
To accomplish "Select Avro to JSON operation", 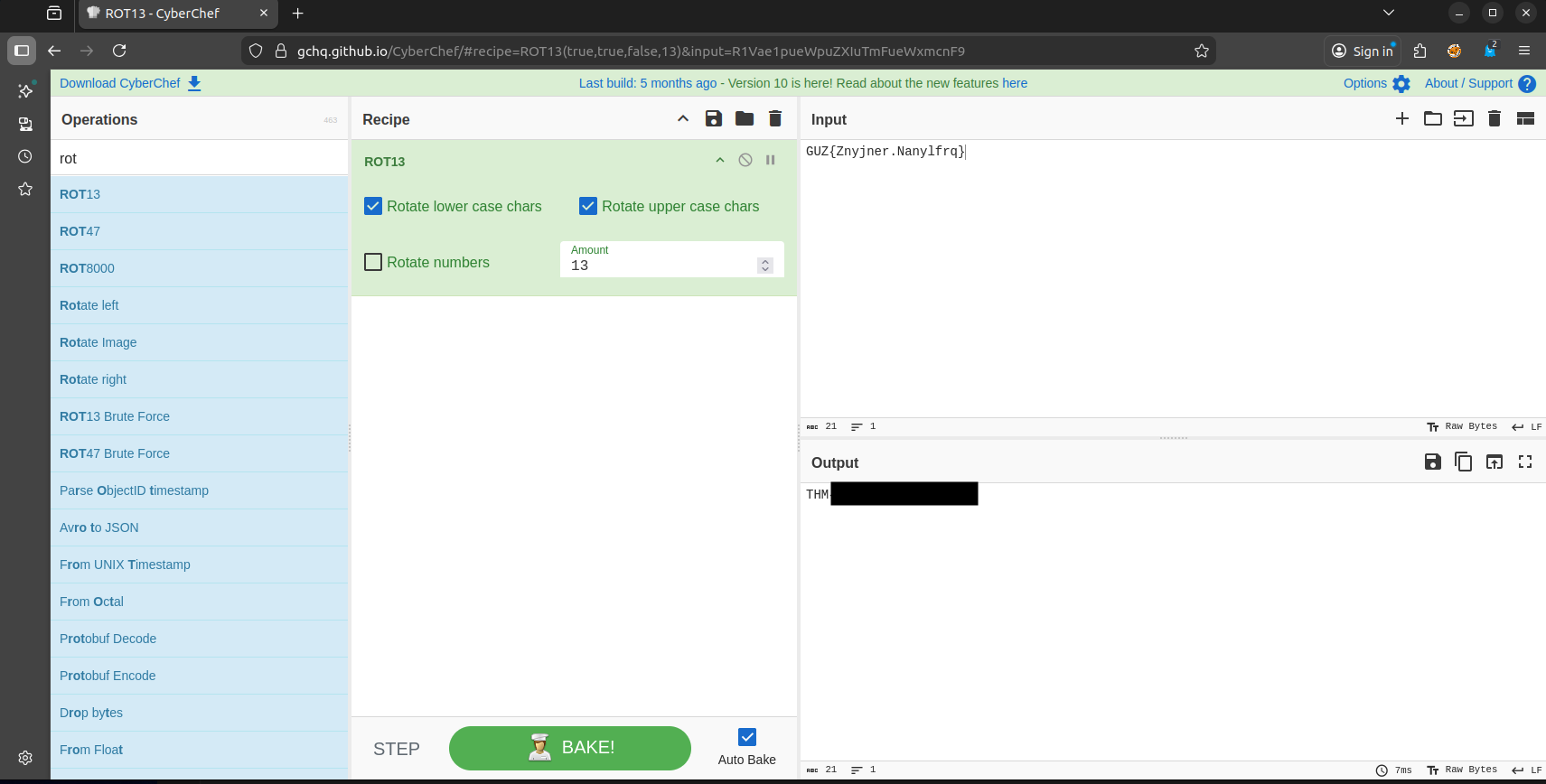I will (x=199, y=527).
